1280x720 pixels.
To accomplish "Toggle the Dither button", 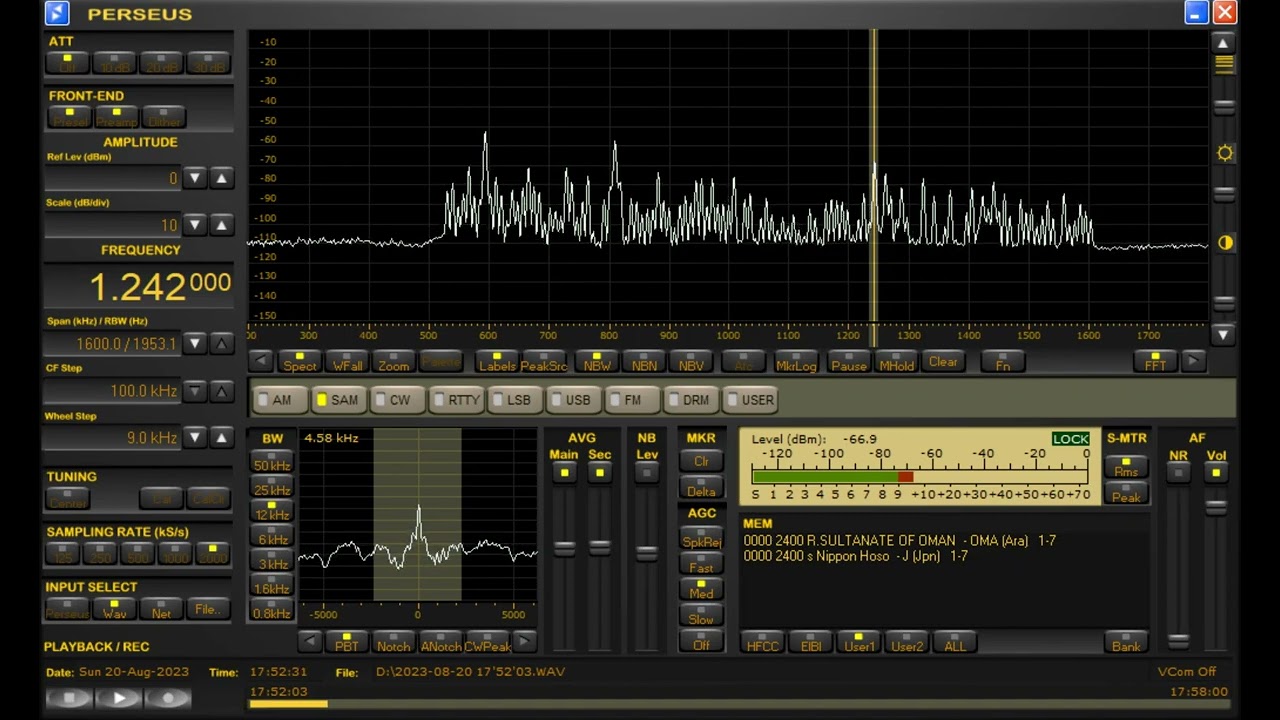I will pyautogui.click(x=163, y=117).
